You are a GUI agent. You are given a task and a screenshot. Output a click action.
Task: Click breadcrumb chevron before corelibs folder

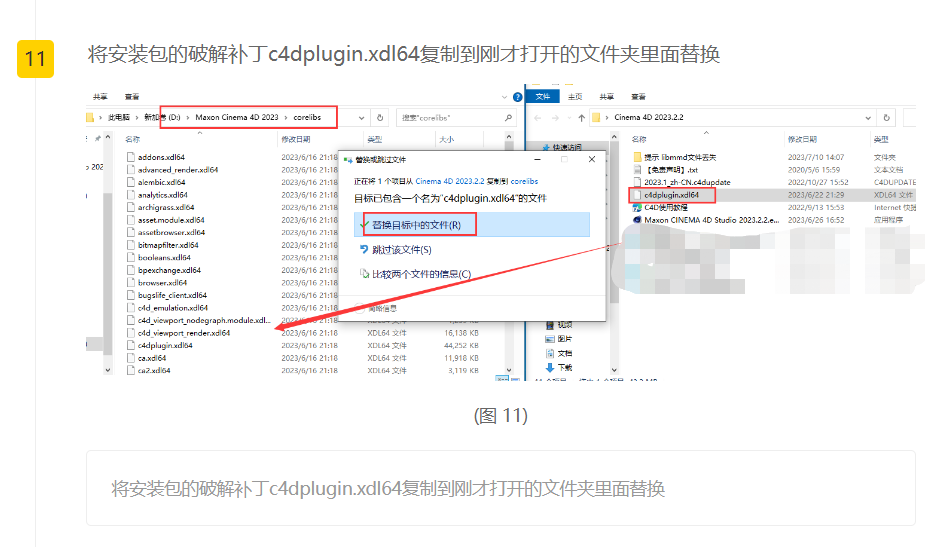tap(286, 118)
